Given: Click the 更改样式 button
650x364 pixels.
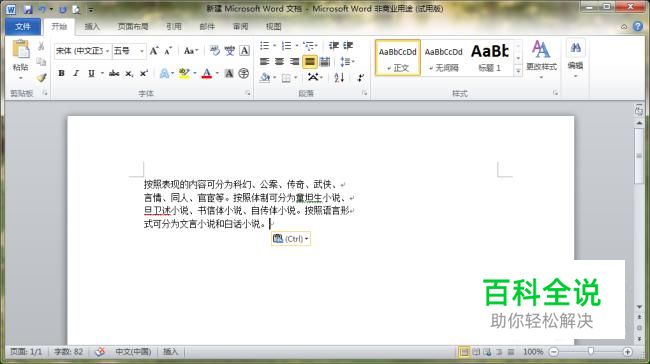Looking at the screenshot, I should 541,59.
